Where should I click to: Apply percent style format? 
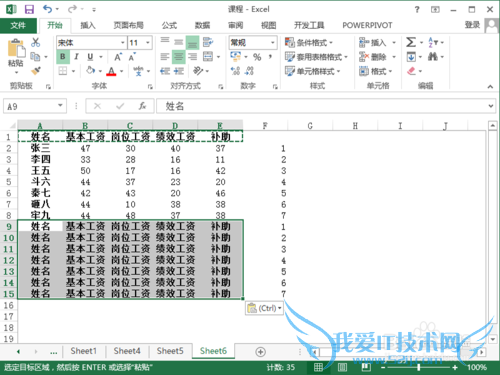(257, 57)
